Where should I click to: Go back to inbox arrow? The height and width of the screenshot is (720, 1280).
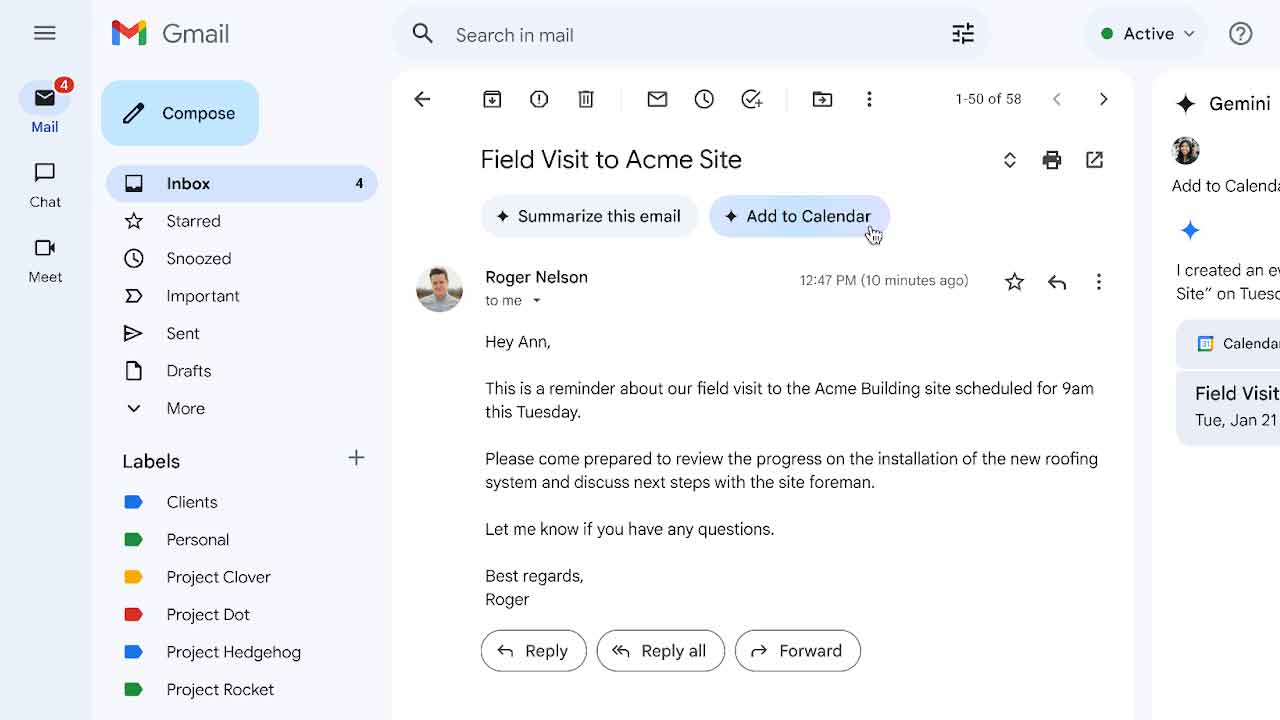click(x=422, y=99)
